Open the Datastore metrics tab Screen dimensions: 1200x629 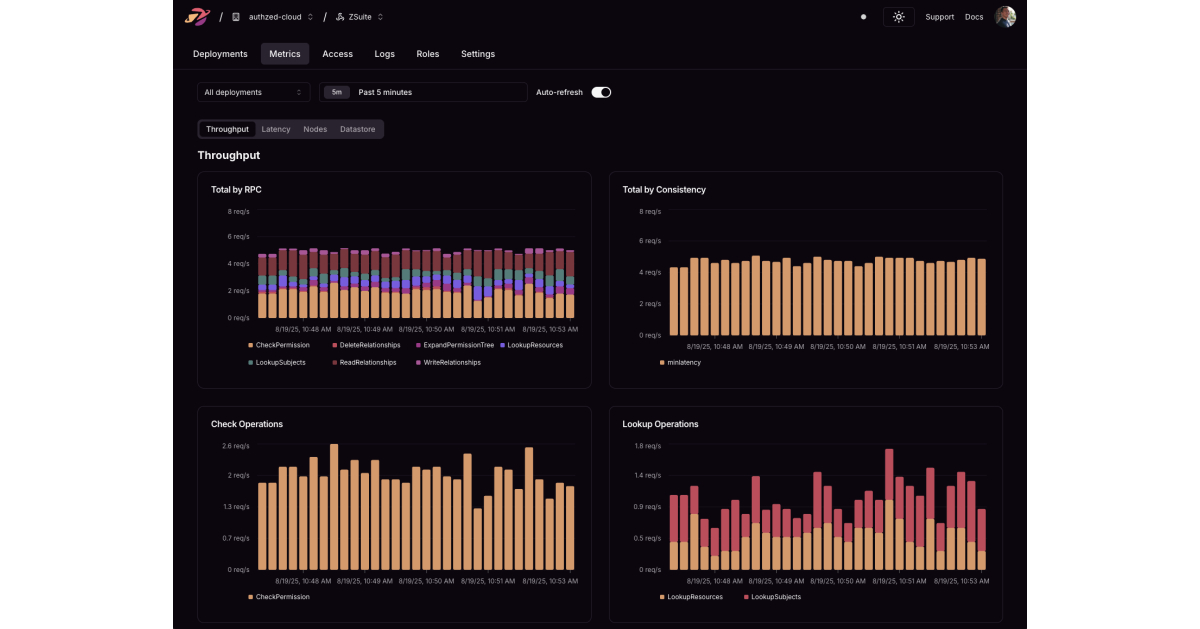click(x=357, y=129)
